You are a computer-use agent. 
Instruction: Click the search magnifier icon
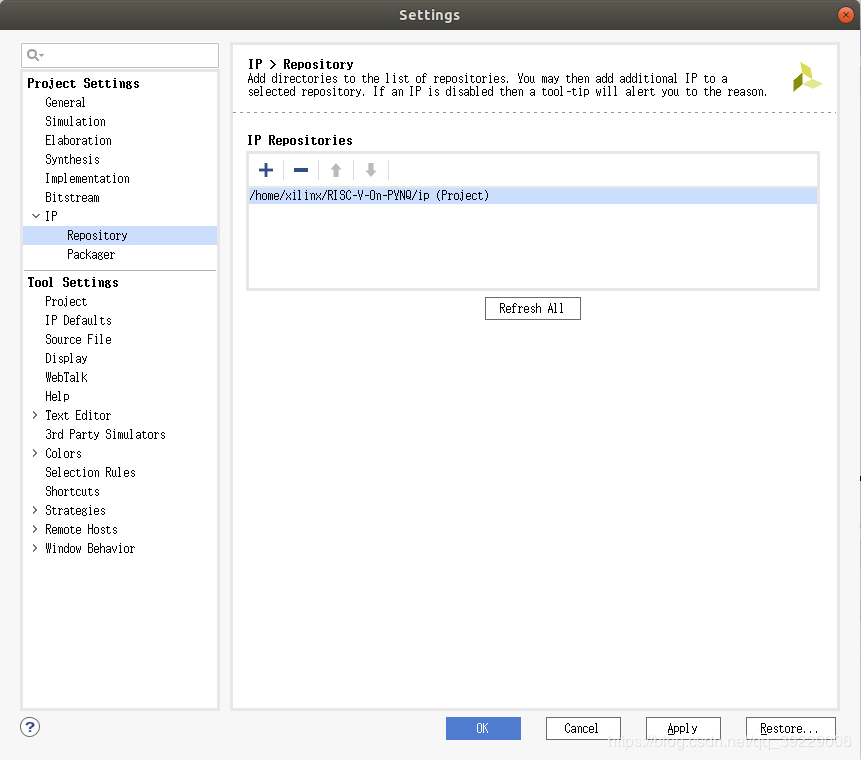click(34, 55)
